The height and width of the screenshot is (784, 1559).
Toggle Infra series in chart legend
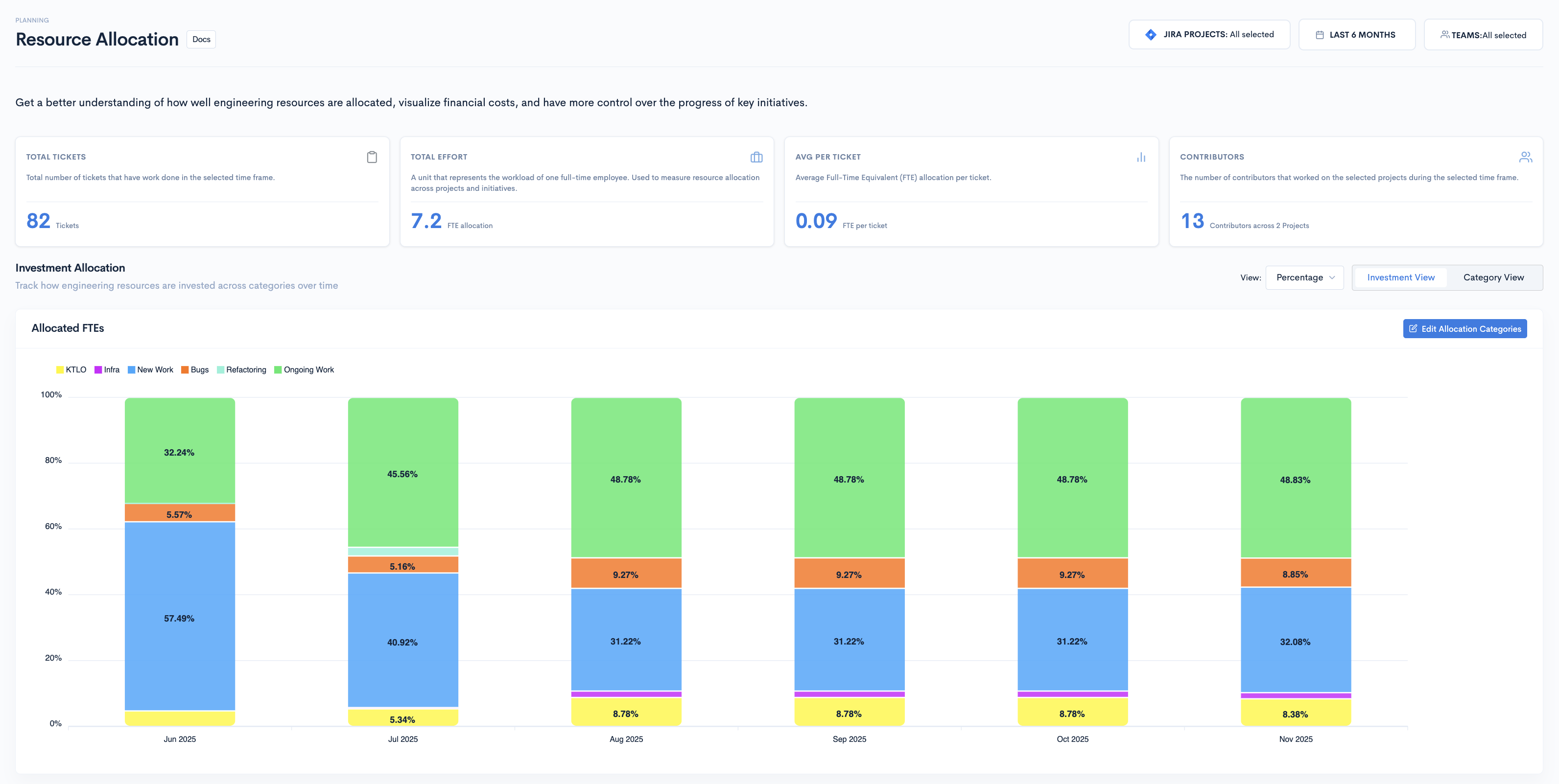pyautogui.click(x=107, y=369)
